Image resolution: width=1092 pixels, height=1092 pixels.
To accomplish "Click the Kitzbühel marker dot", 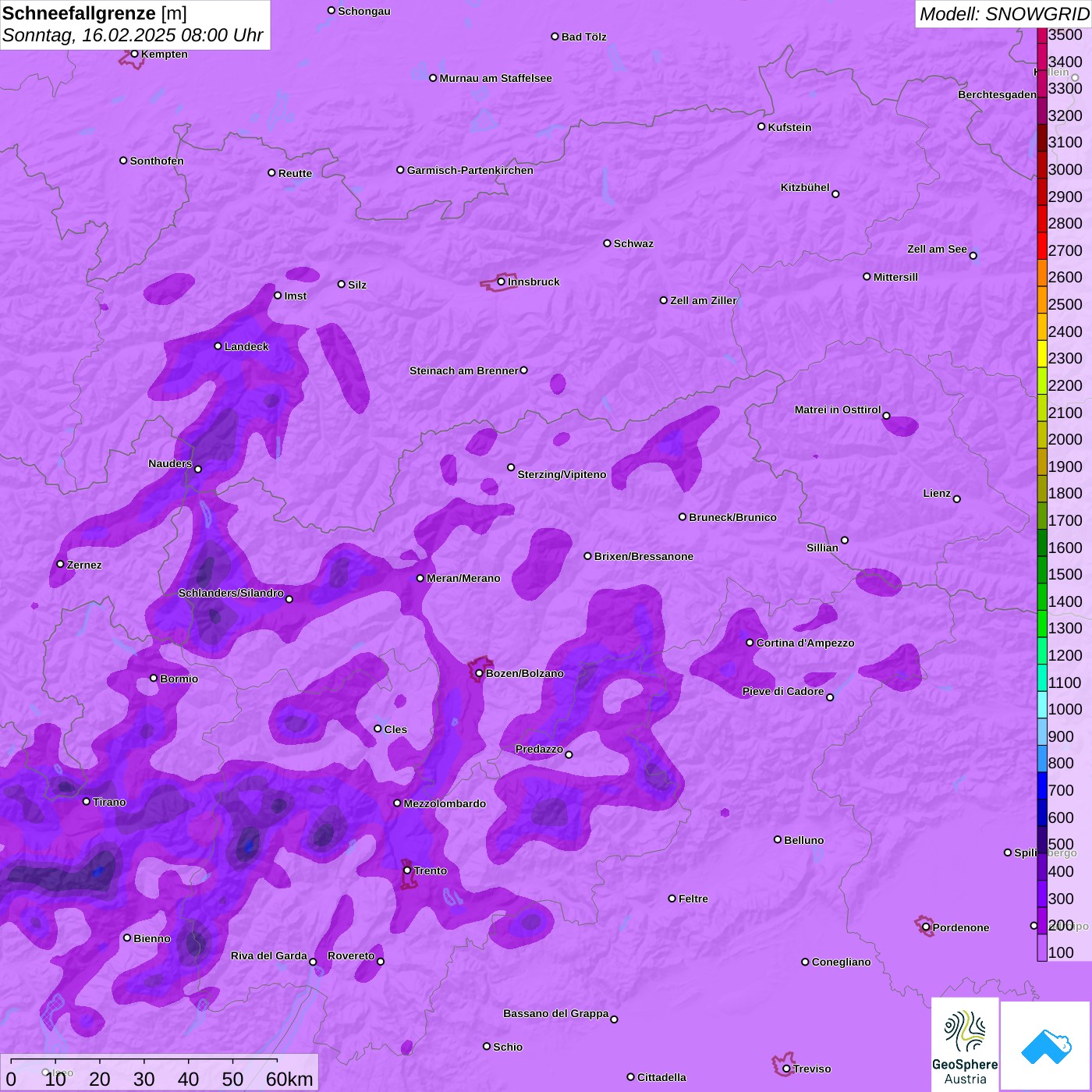I will tap(835, 194).
